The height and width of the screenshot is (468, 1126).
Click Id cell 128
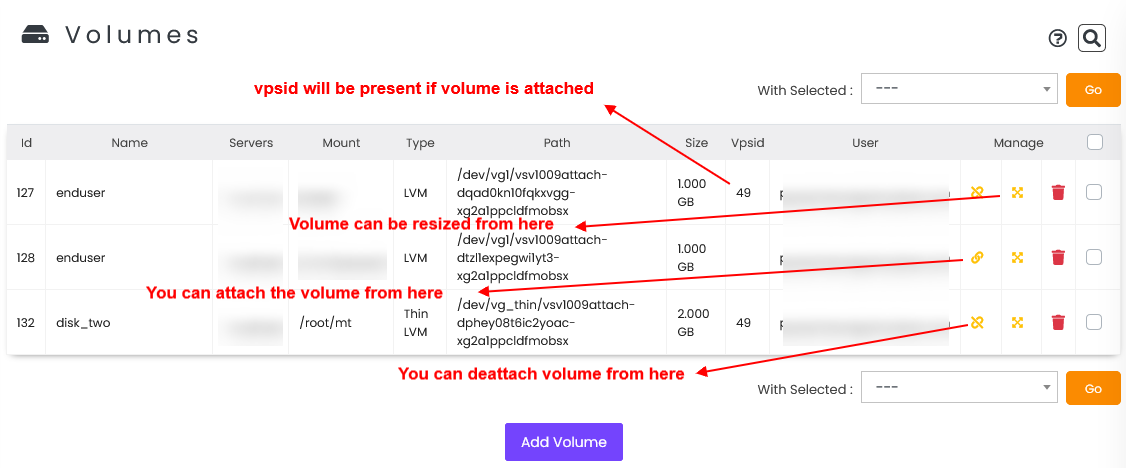(26, 258)
